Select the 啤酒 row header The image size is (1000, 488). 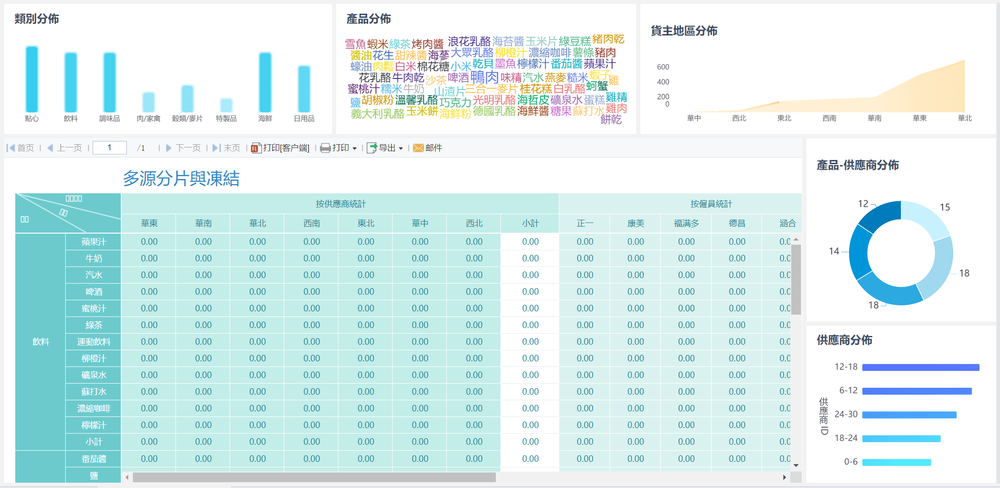click(93, 292)
